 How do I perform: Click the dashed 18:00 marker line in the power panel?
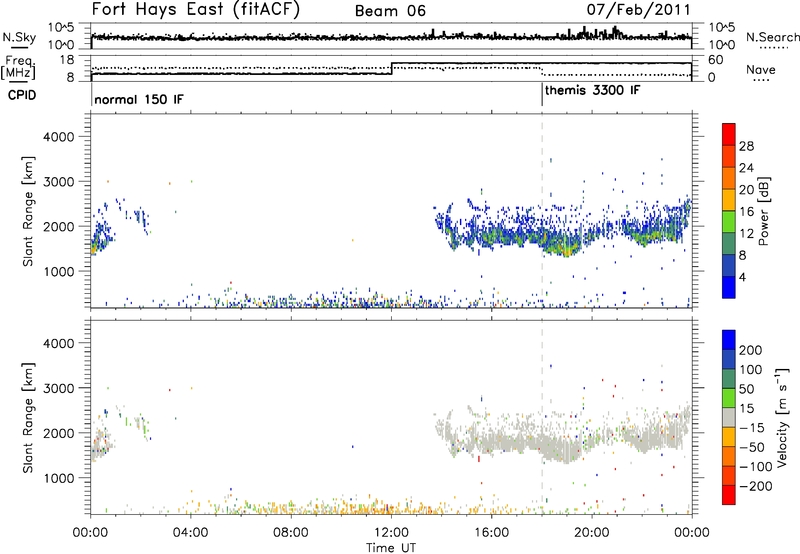(542, 211)
